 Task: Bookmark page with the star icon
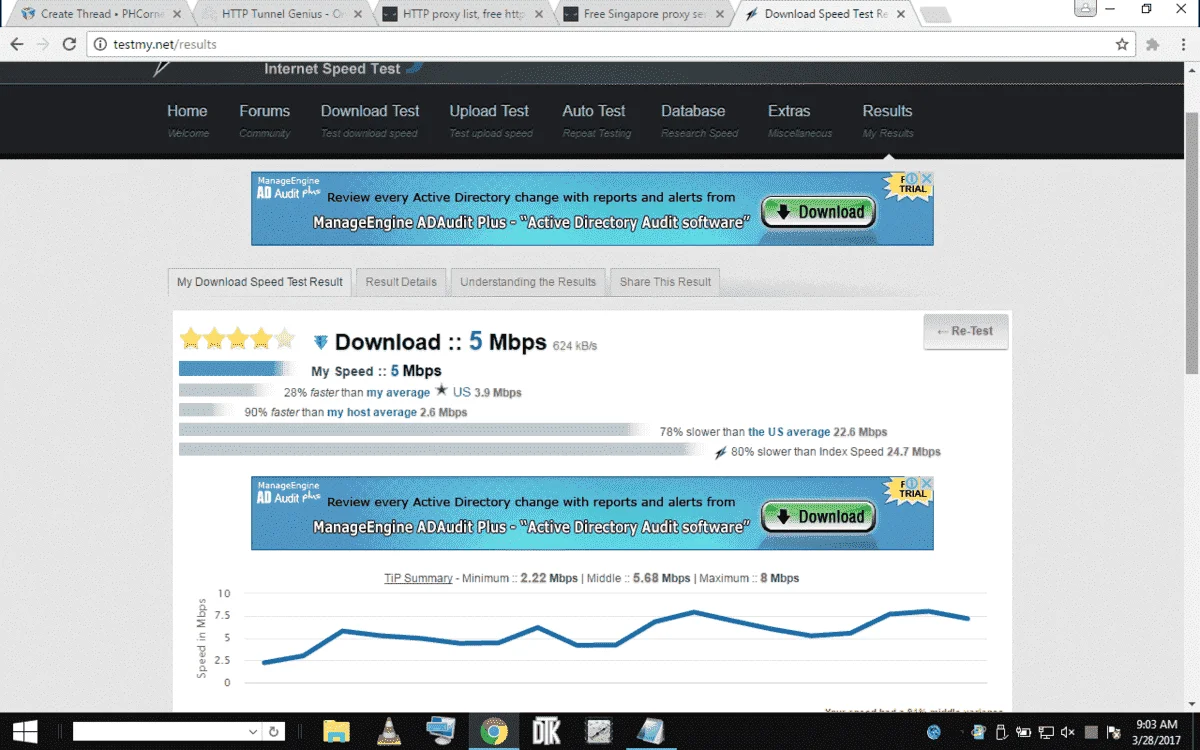tap(1122, 44)
